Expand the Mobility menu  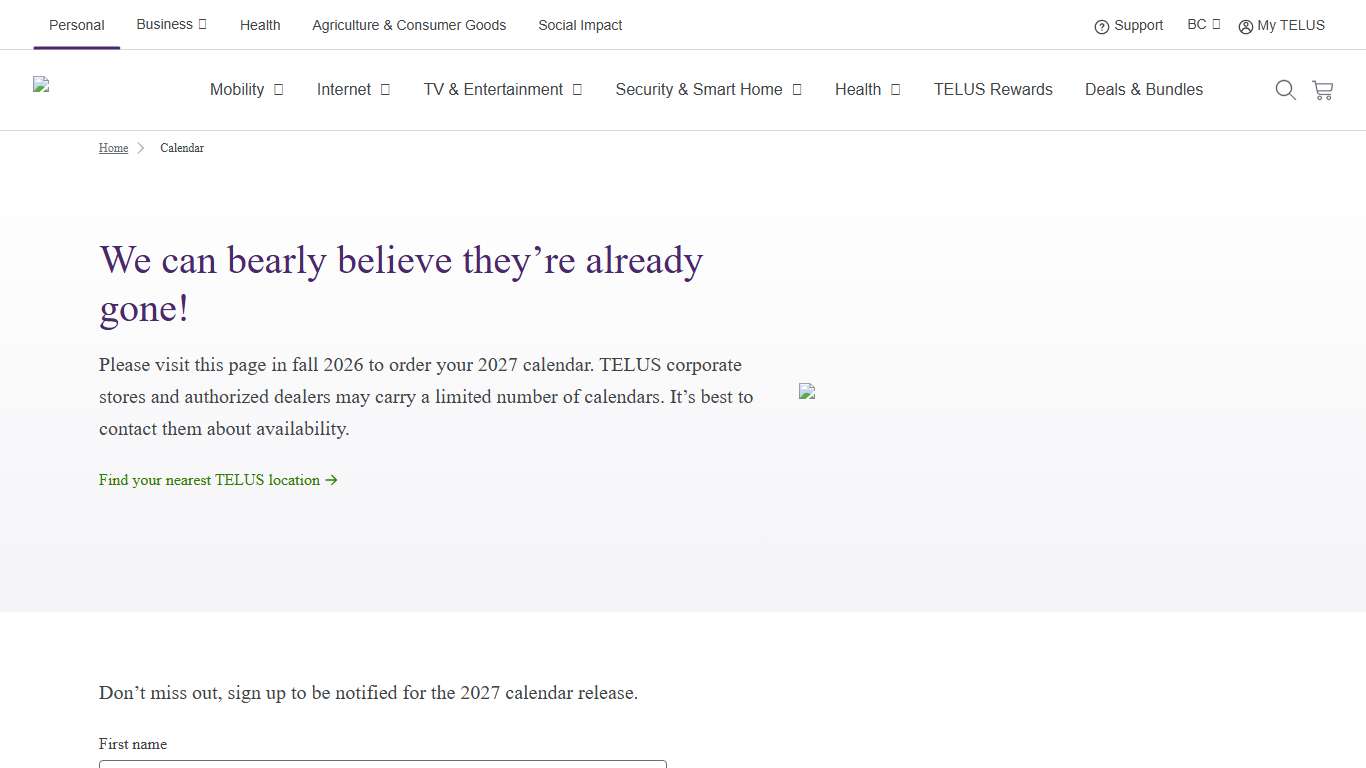click(x=246, y=90)
